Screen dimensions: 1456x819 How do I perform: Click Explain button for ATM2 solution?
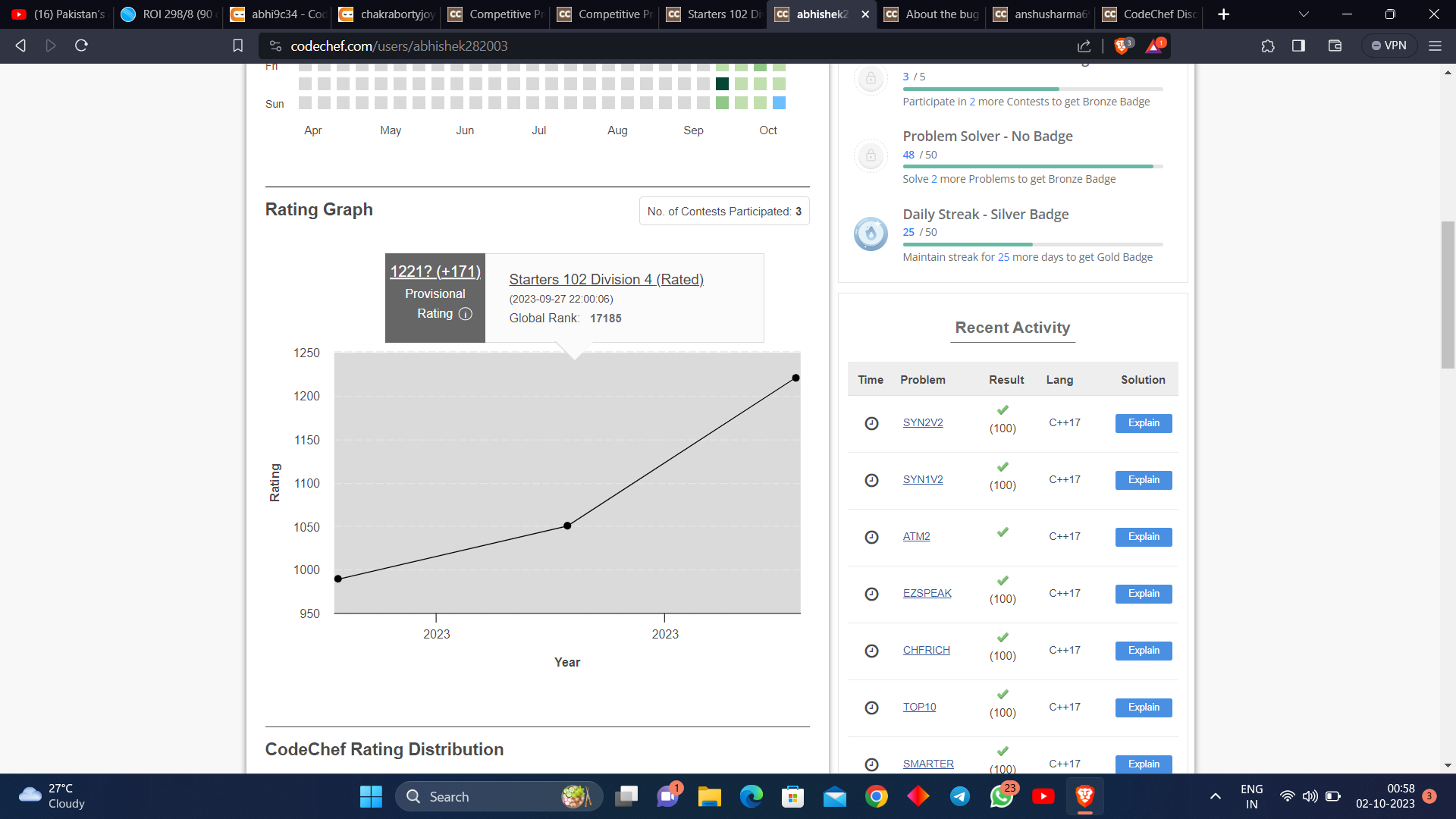click(1143, 537)
